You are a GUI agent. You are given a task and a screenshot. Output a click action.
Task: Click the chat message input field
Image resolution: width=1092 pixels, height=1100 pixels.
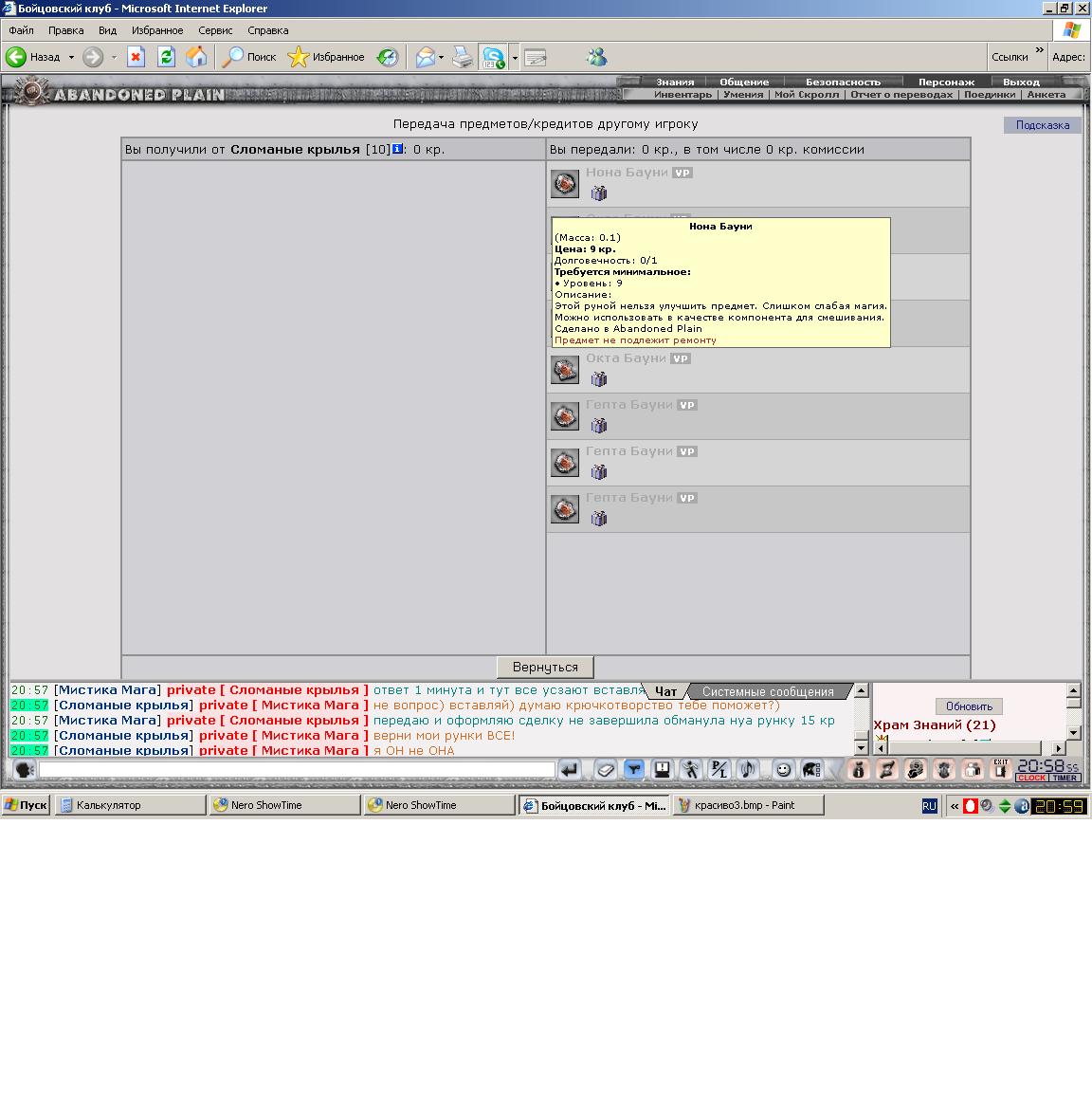tap(296, 770)
